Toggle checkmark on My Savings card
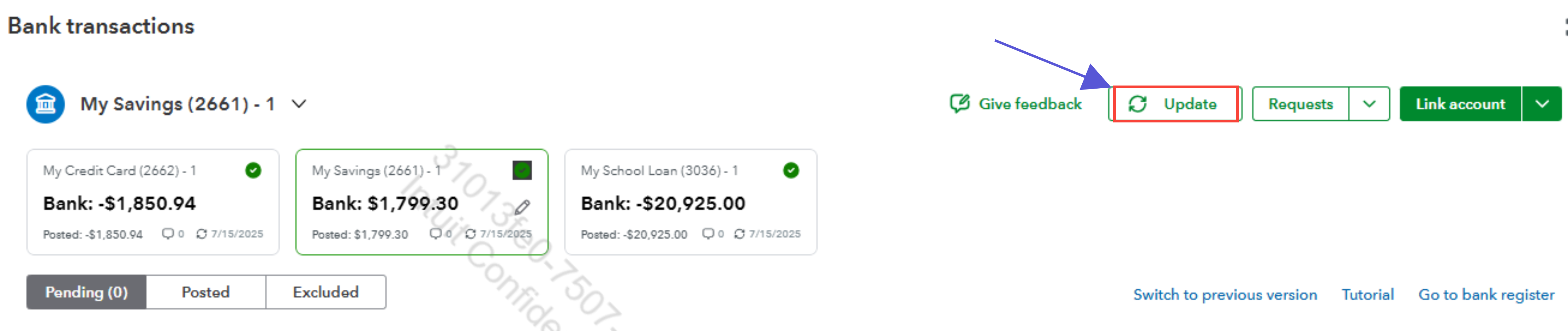The width and height of the screenshot is (1568, 331). click(x=522, y=171)
